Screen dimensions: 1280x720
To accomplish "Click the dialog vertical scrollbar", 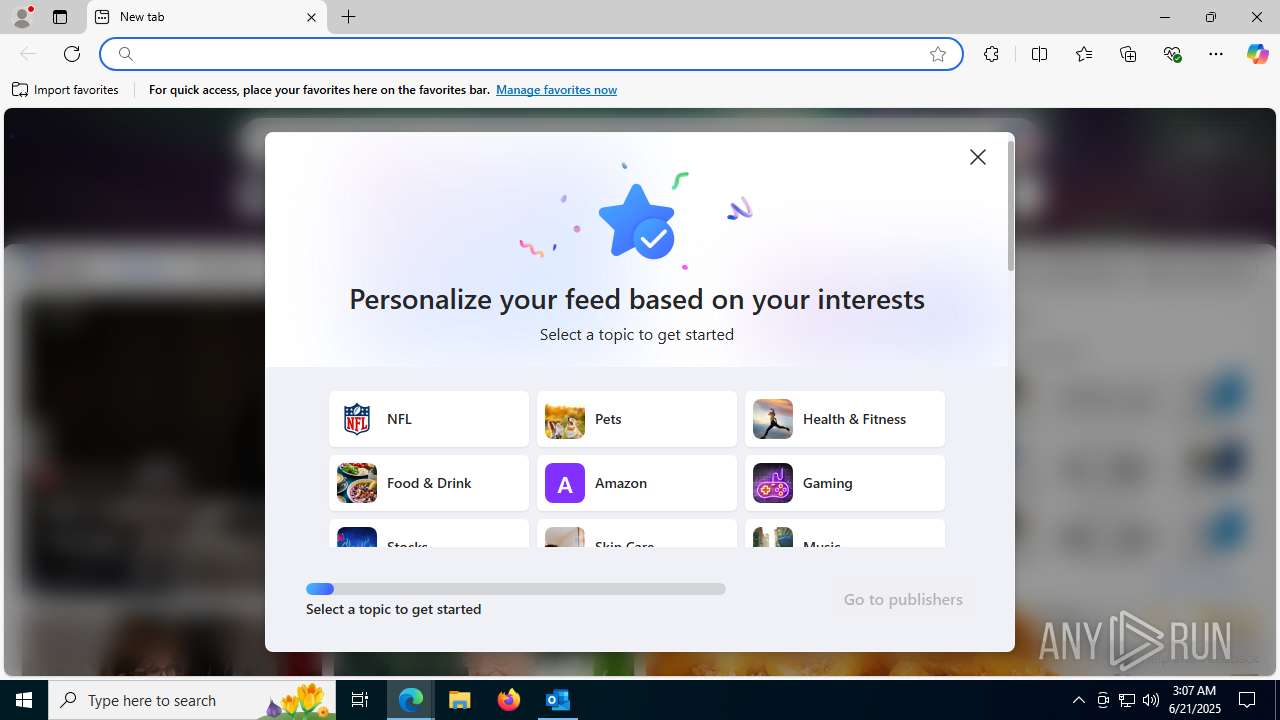I will coord(1011,206).
